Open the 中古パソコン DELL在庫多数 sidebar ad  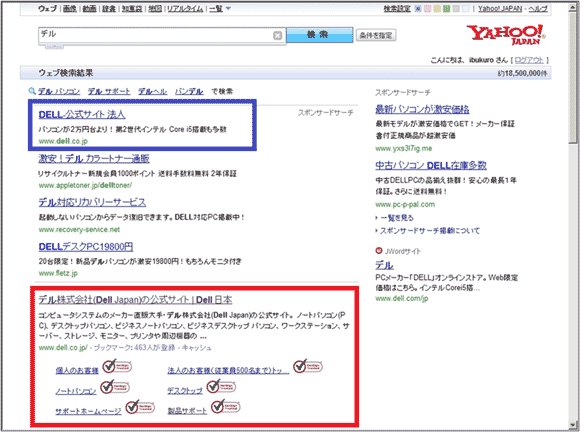[x=431, y=165]
